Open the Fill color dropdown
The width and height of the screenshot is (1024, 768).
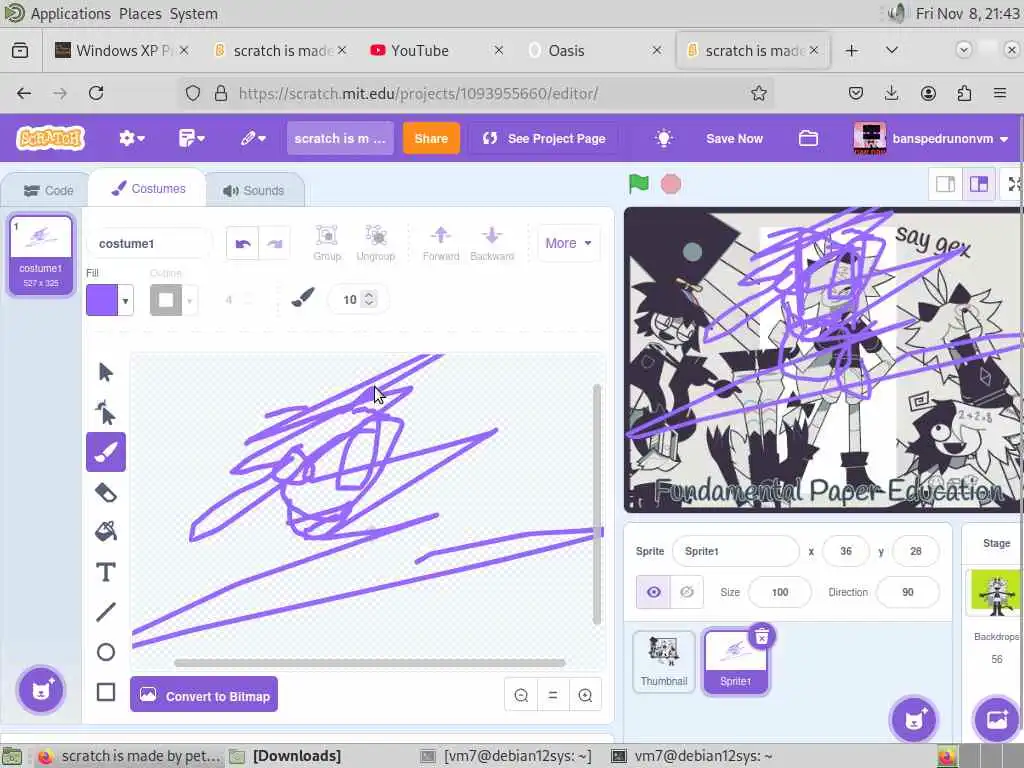[x=125, y=300]
